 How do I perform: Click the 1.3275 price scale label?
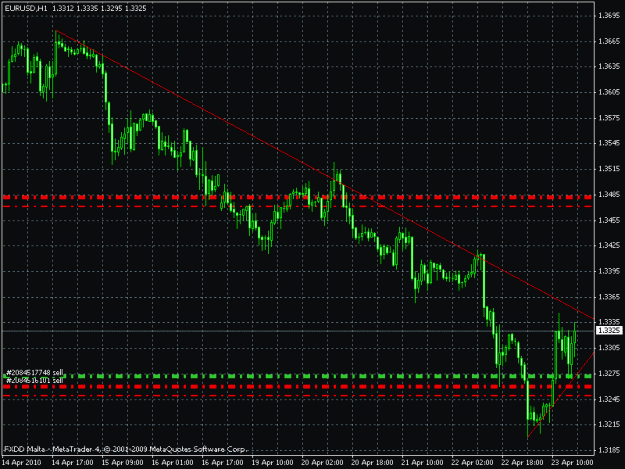tap(609, 373)
